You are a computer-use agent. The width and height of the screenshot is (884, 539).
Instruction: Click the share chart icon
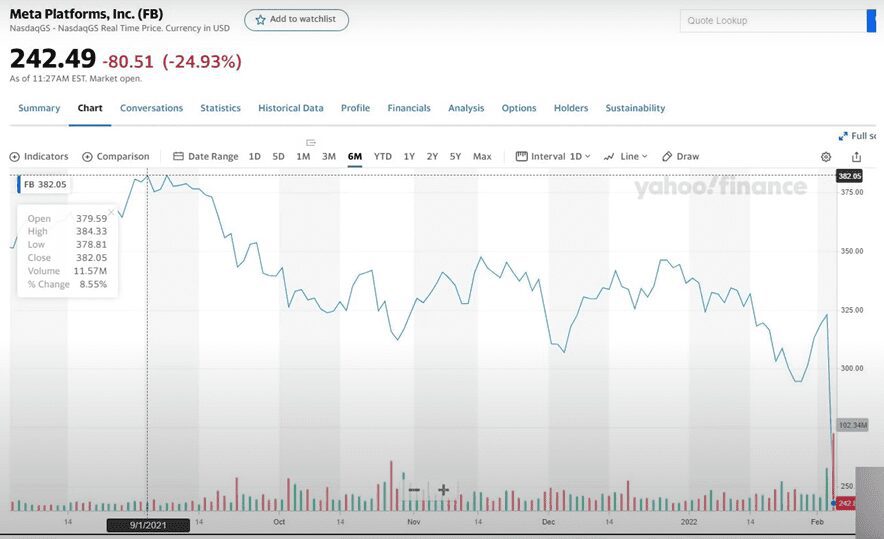click(856, 157)
